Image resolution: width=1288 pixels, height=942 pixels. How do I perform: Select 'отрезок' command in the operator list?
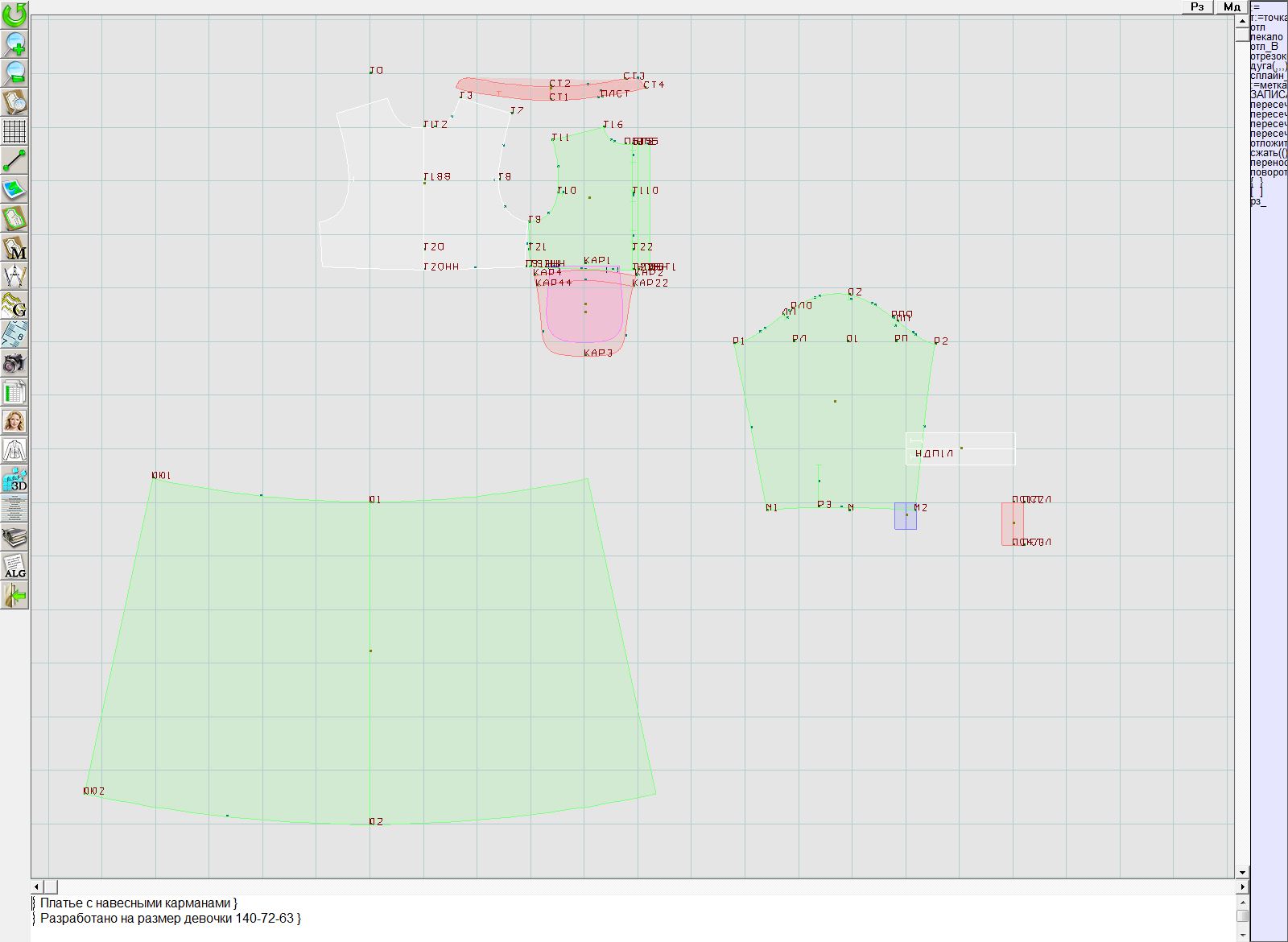(x=1268, y=56)
